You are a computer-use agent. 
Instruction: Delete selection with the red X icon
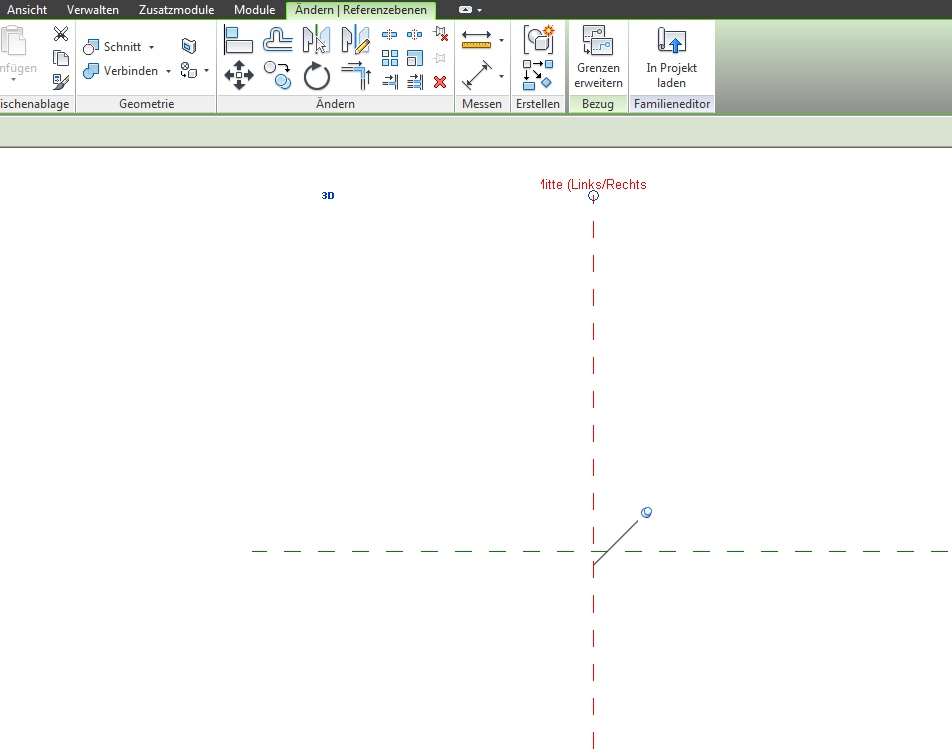pos(440,82)
